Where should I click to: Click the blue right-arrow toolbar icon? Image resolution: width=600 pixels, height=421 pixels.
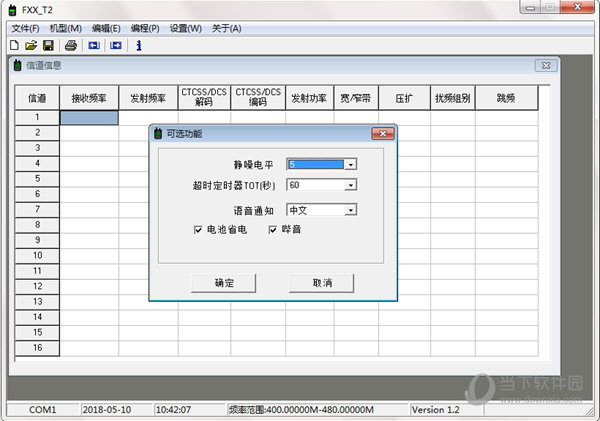(x=116, y=46)
